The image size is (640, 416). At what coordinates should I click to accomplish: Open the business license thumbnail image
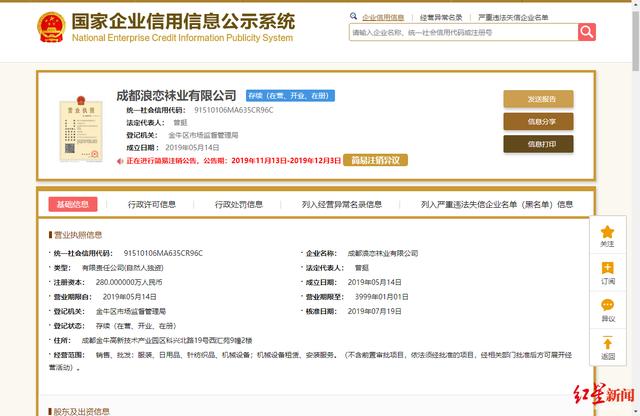81,129
